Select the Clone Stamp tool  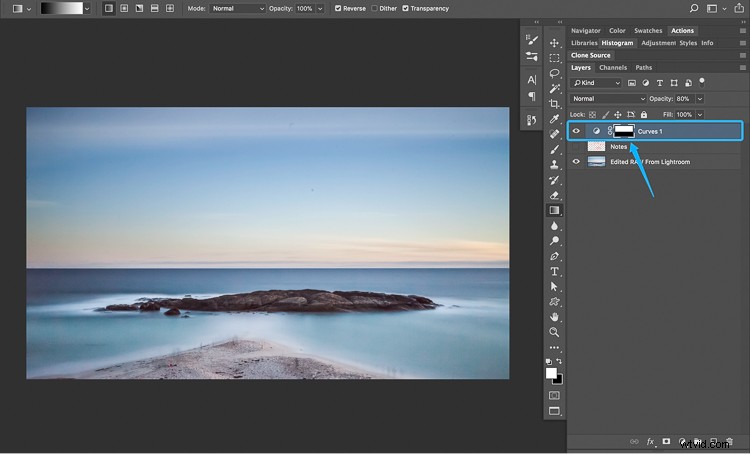pos(554,165)
